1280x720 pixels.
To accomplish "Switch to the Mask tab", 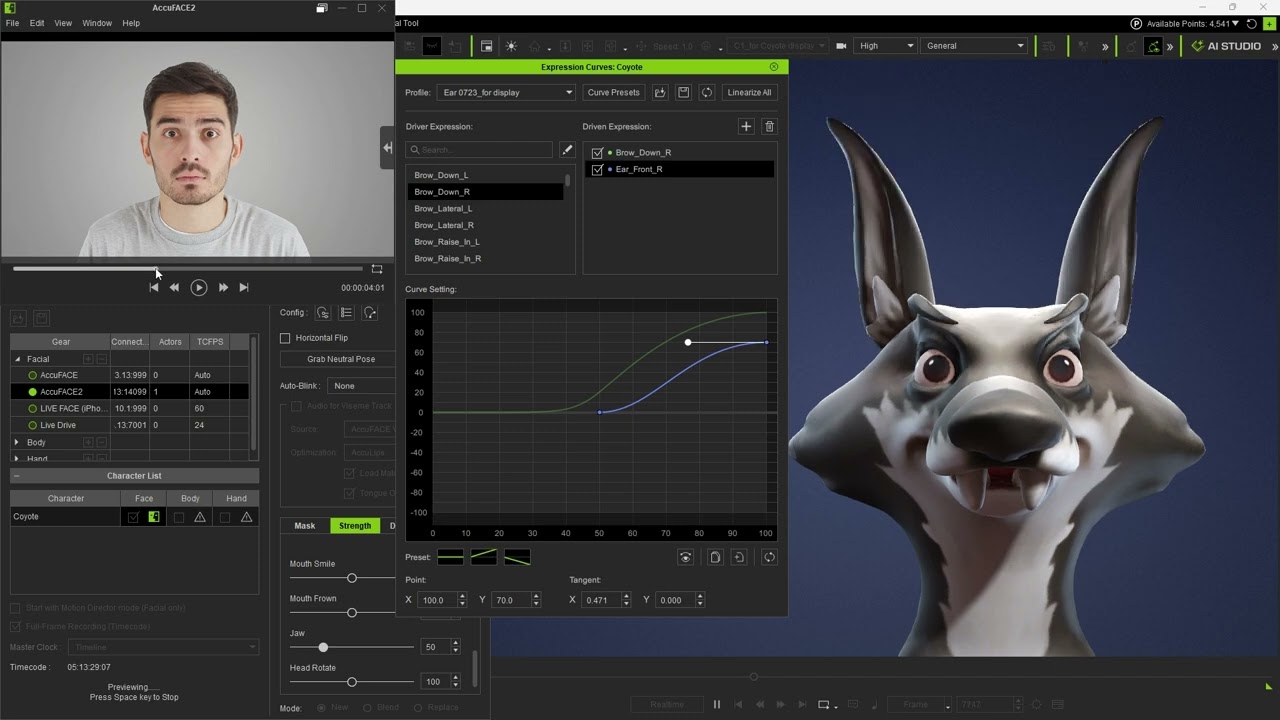I will pos(305,525).
